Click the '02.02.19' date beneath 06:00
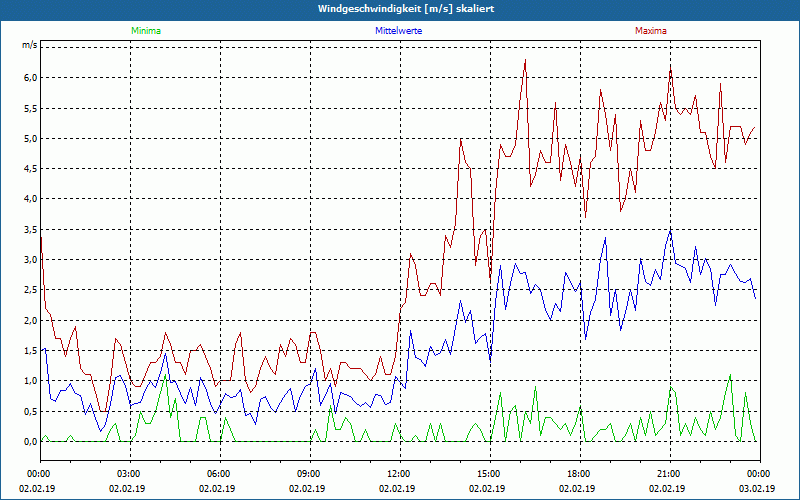The width and height of the screenshot is (800, 500). pos(217,488)
